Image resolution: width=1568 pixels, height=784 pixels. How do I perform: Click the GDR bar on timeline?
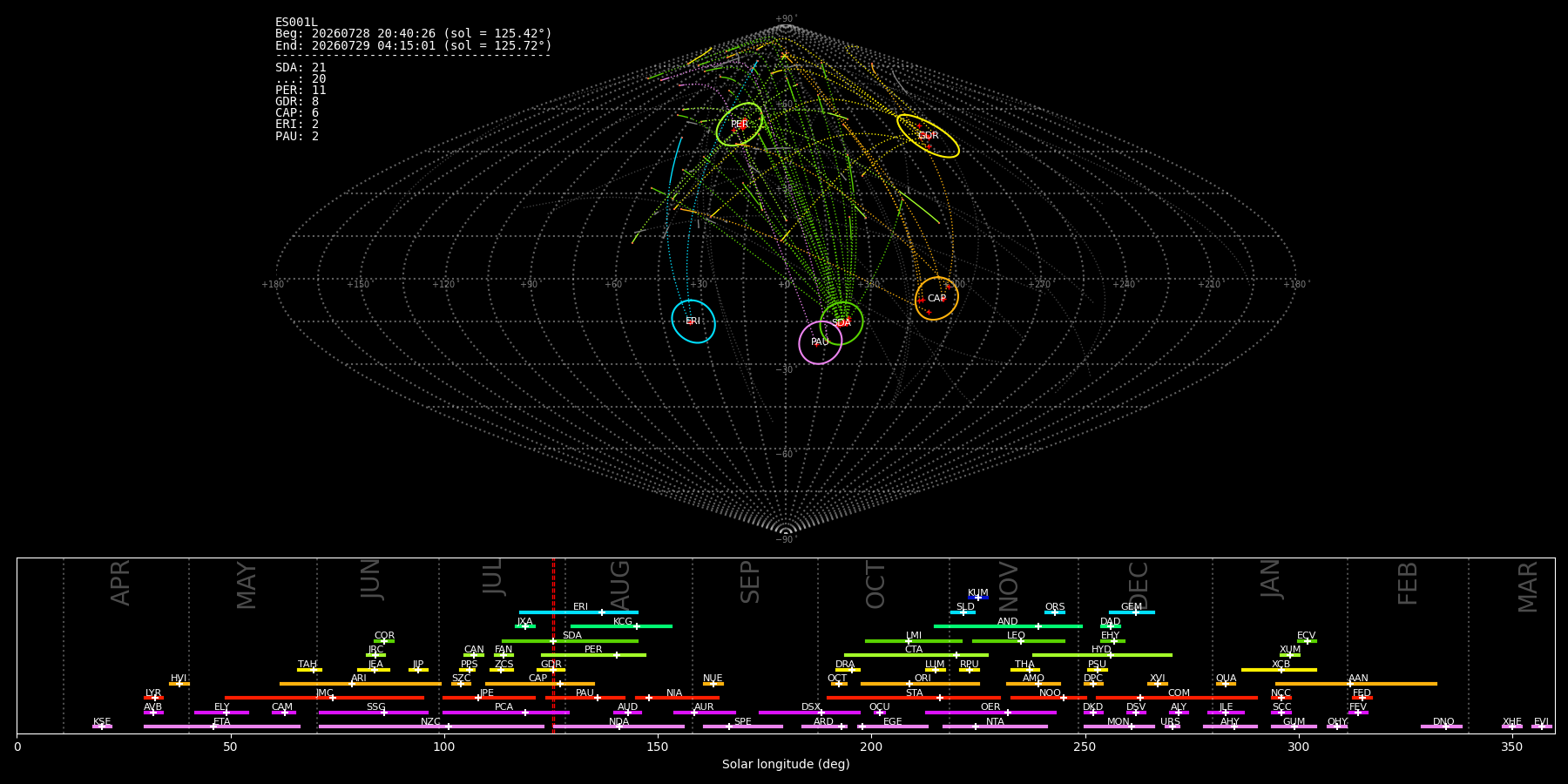pyautogui.click(x=551, y=670)
